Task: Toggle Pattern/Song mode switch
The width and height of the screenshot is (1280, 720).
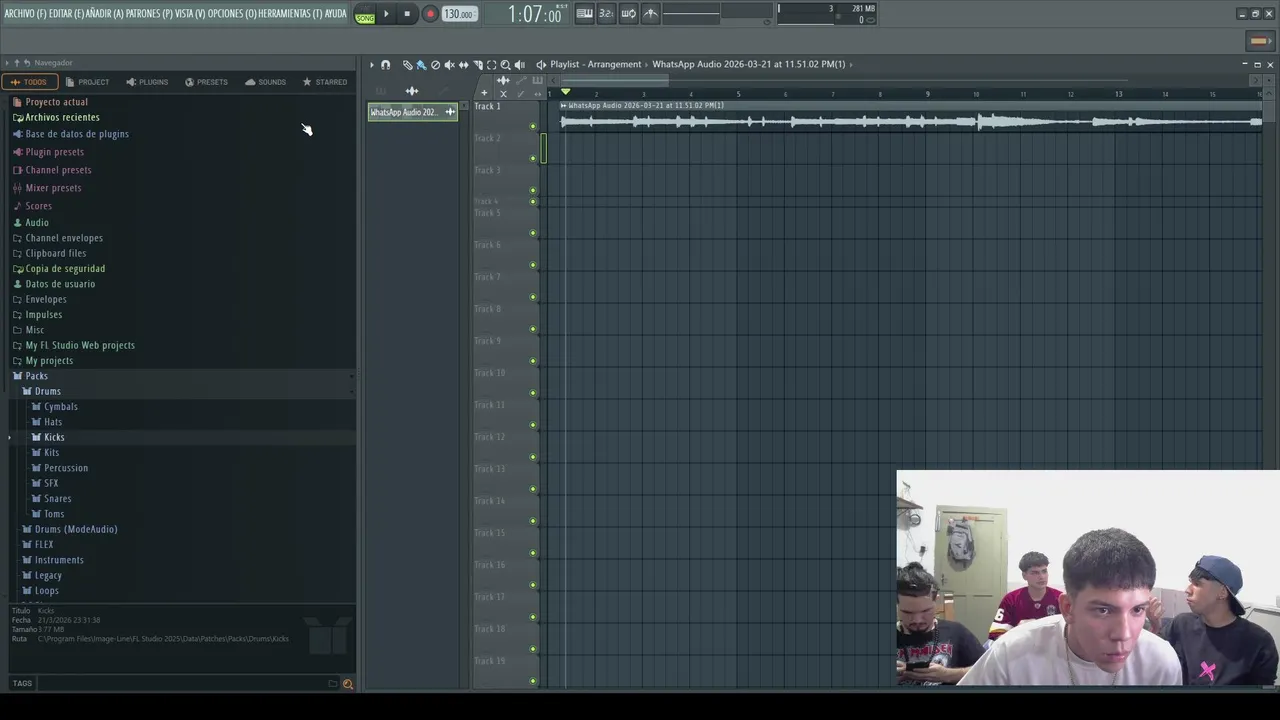Action: pos(365,14)
